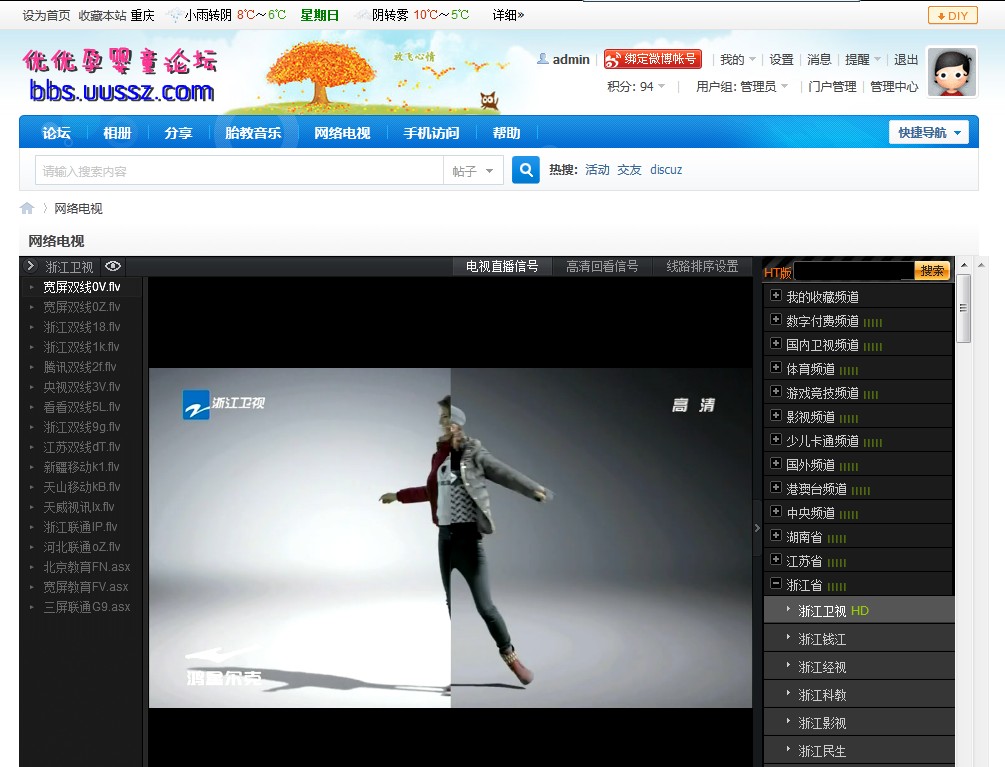Screen dimensions: 1005x767
Task: Click the blue magnifier search icon
Action: pyautogui.click(x=525, y=169)
